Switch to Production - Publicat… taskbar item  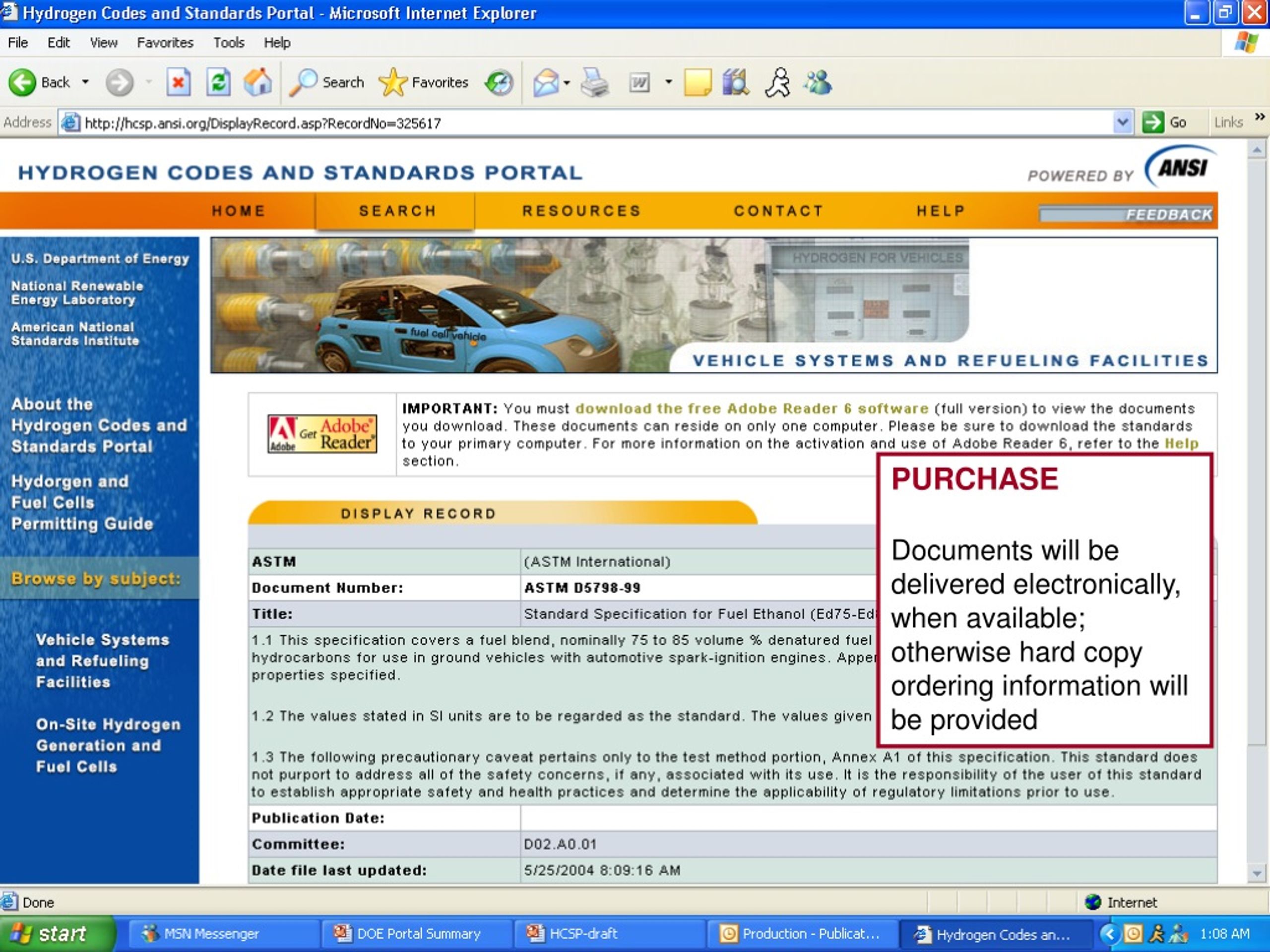tap(803, 934)
